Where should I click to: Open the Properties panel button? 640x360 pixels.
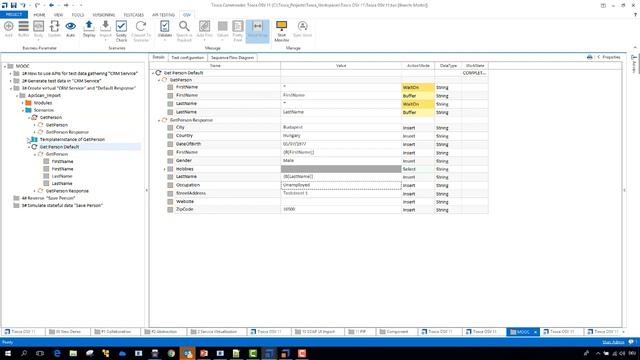pyautogui.click(x=609, y=57)
